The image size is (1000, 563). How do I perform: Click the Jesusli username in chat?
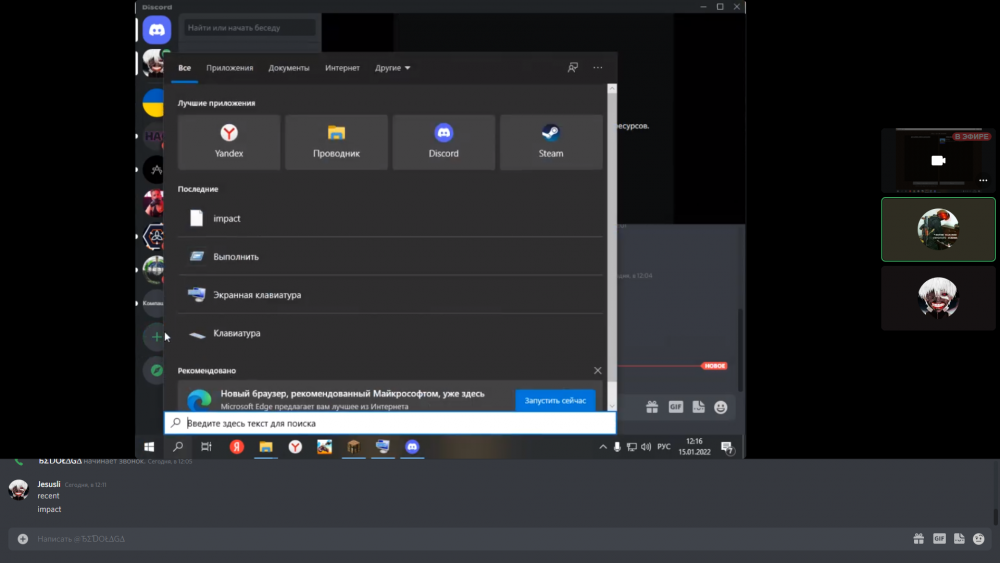49,484
